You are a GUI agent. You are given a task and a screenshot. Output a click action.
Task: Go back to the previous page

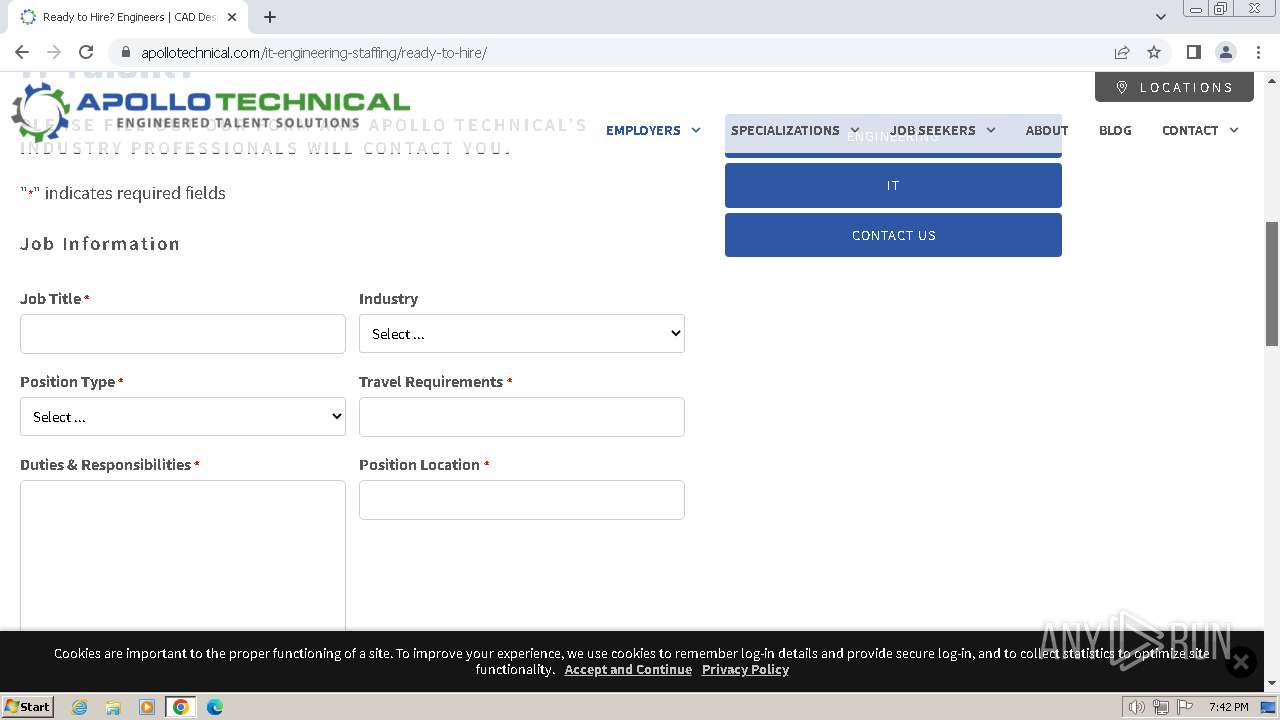tap(22, 52)
